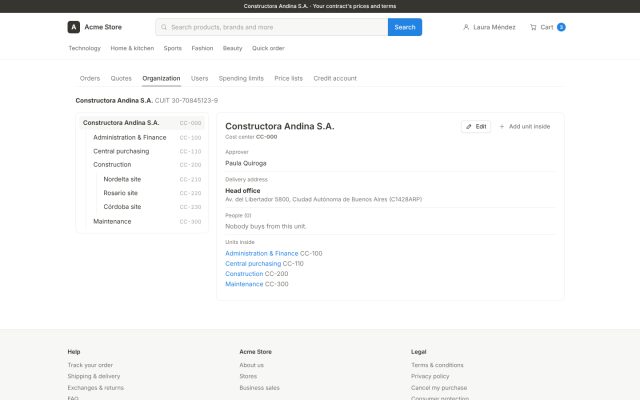Open Maintenance CC-300 link
Image resolution: width=640 pixels, height=400 pixels.
click(x=244, y=284)
